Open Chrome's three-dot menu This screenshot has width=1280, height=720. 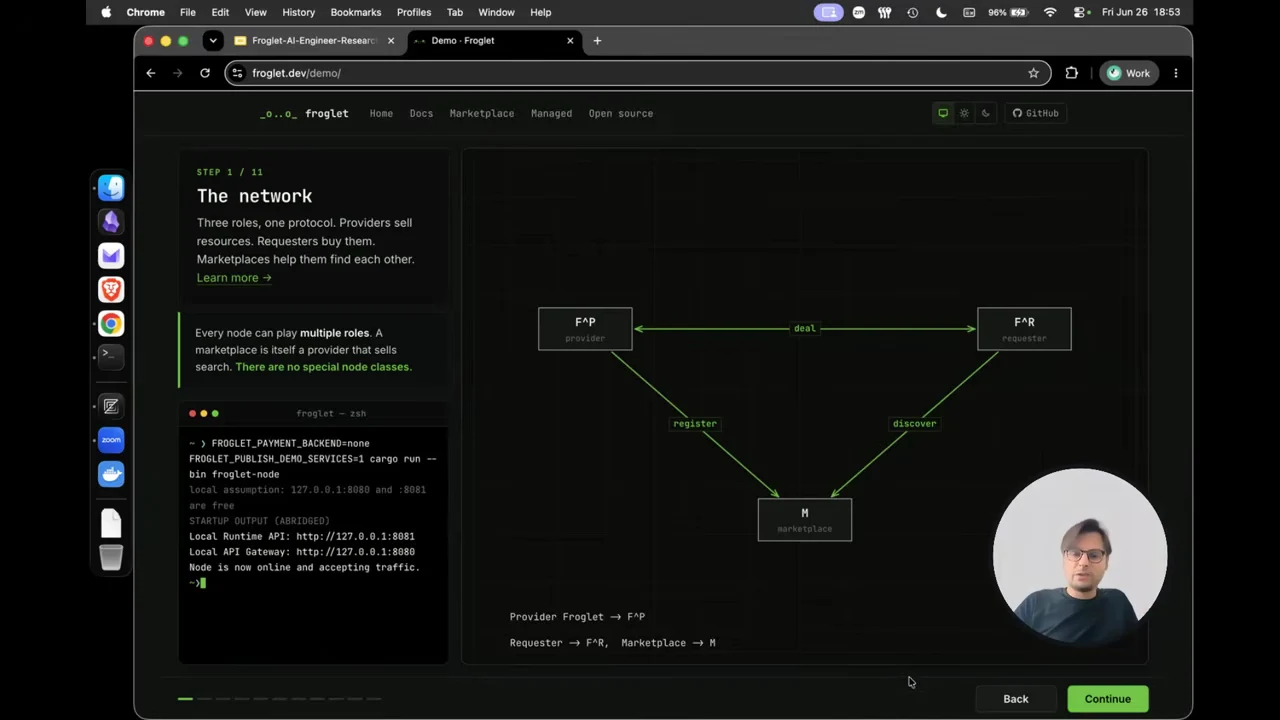[x=1176, y=73]
